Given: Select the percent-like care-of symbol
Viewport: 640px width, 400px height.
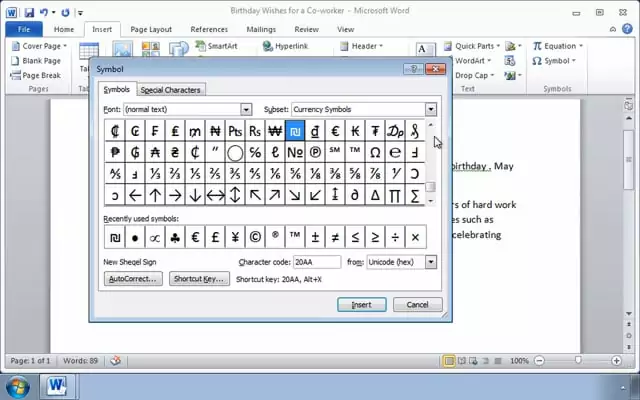Looking at the screenshot, I should point(255,152).
